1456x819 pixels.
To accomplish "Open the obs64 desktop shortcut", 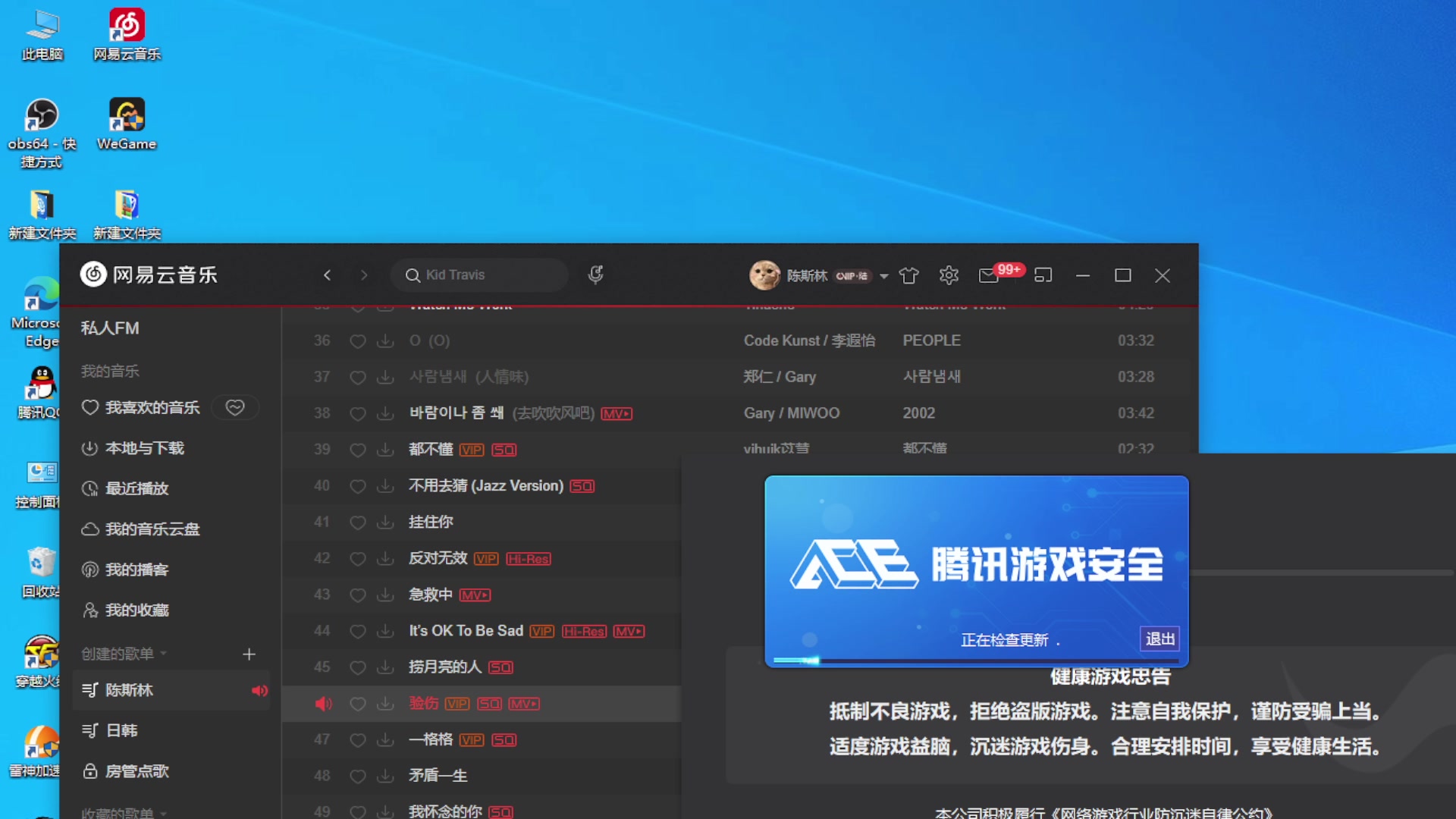I will 42,133.
